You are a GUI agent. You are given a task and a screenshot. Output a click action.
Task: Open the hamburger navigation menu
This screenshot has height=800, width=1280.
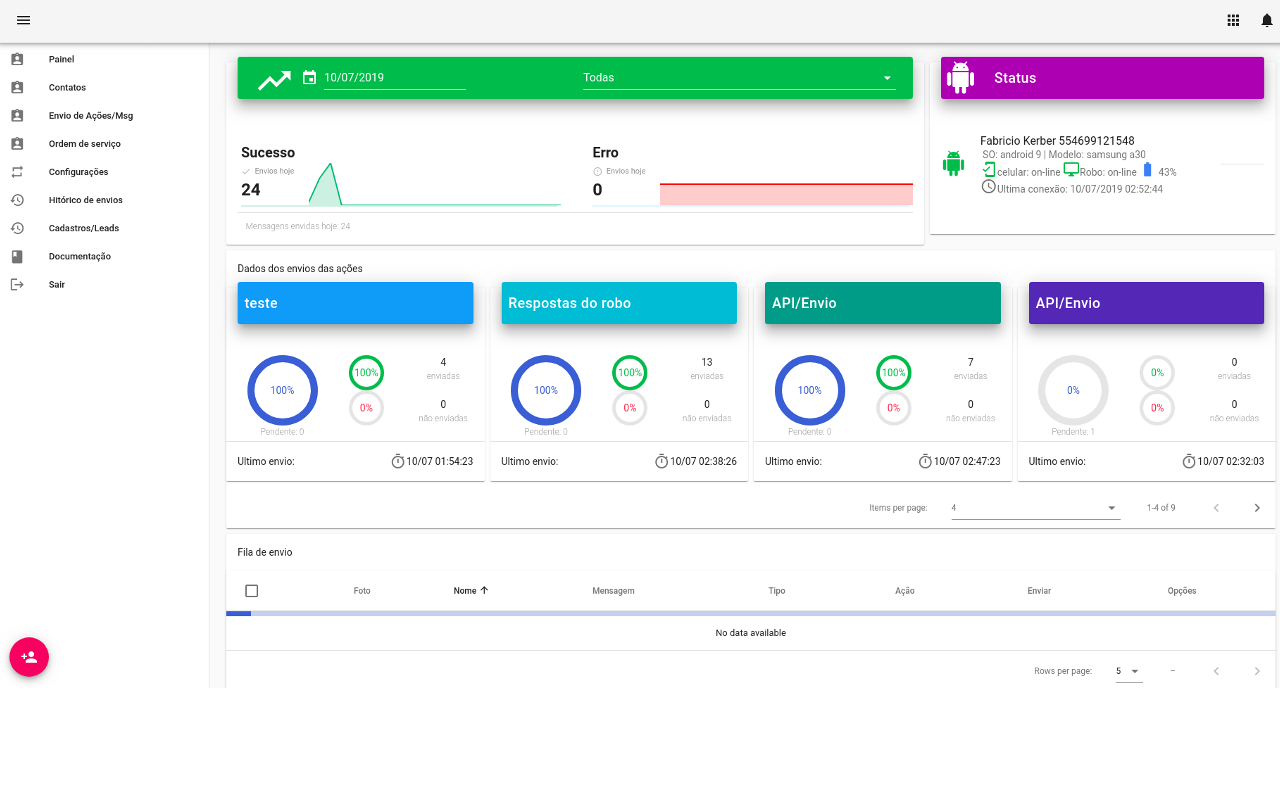[24, 20]
